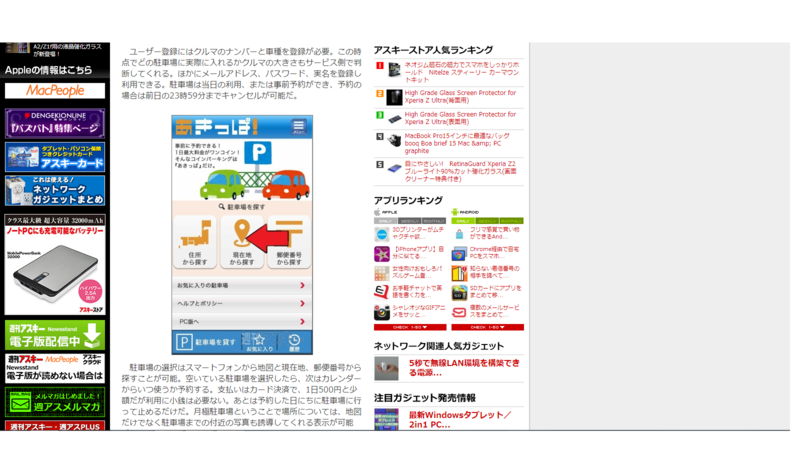The image size is (800, 450).
Task: Select DAILY tab under Android ranking
Action: (463, 221)
